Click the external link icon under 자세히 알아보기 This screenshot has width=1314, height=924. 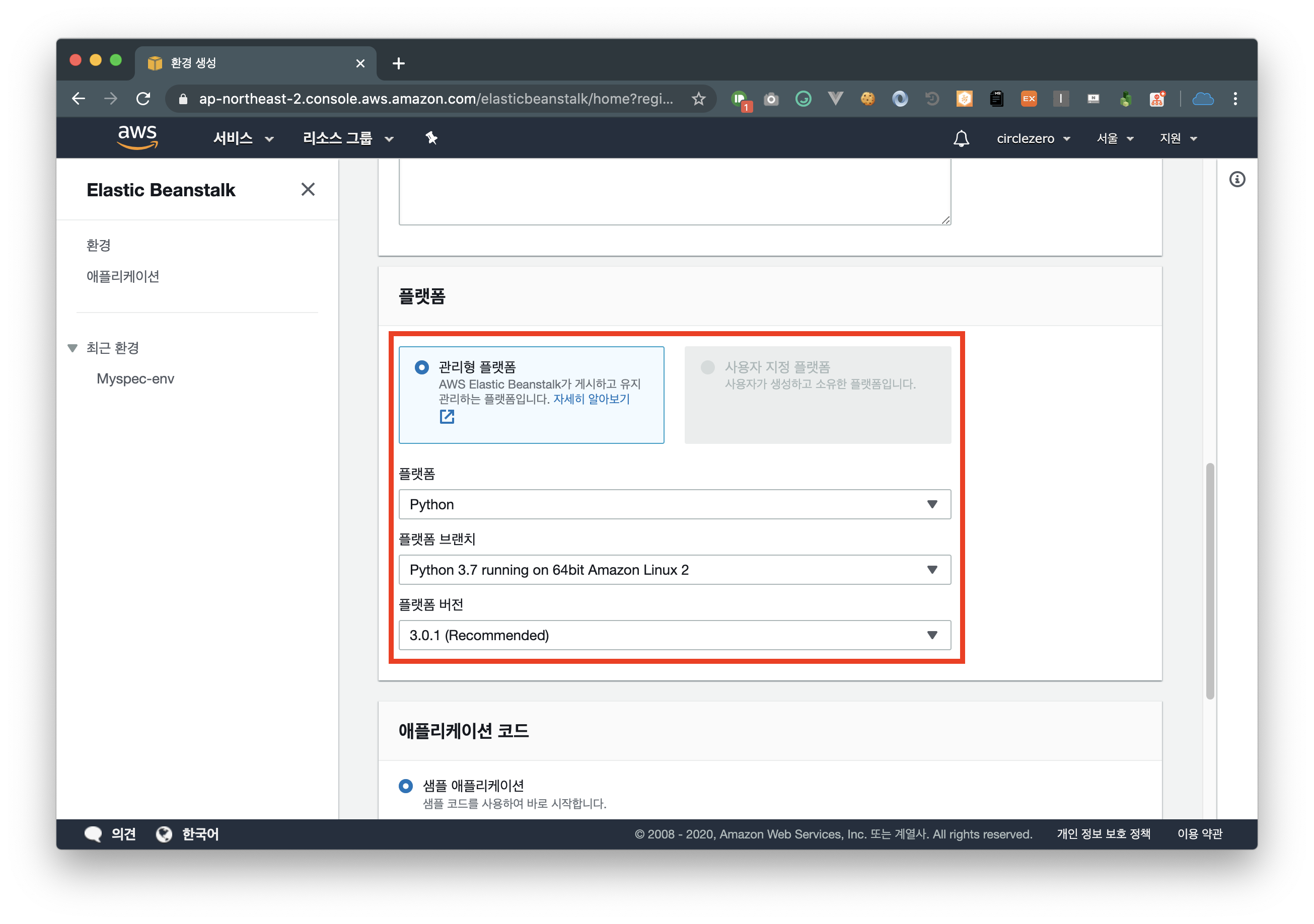(x=447, y=417)
